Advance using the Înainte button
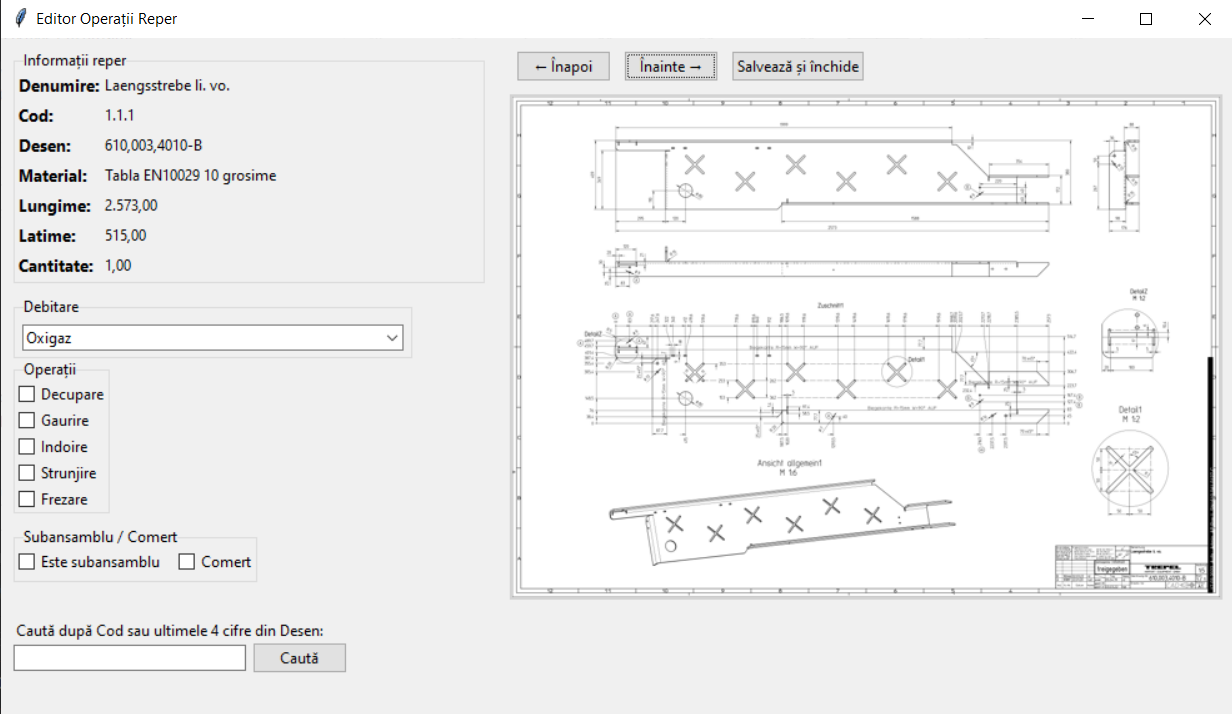The image size is (1232, 714). 670,67
